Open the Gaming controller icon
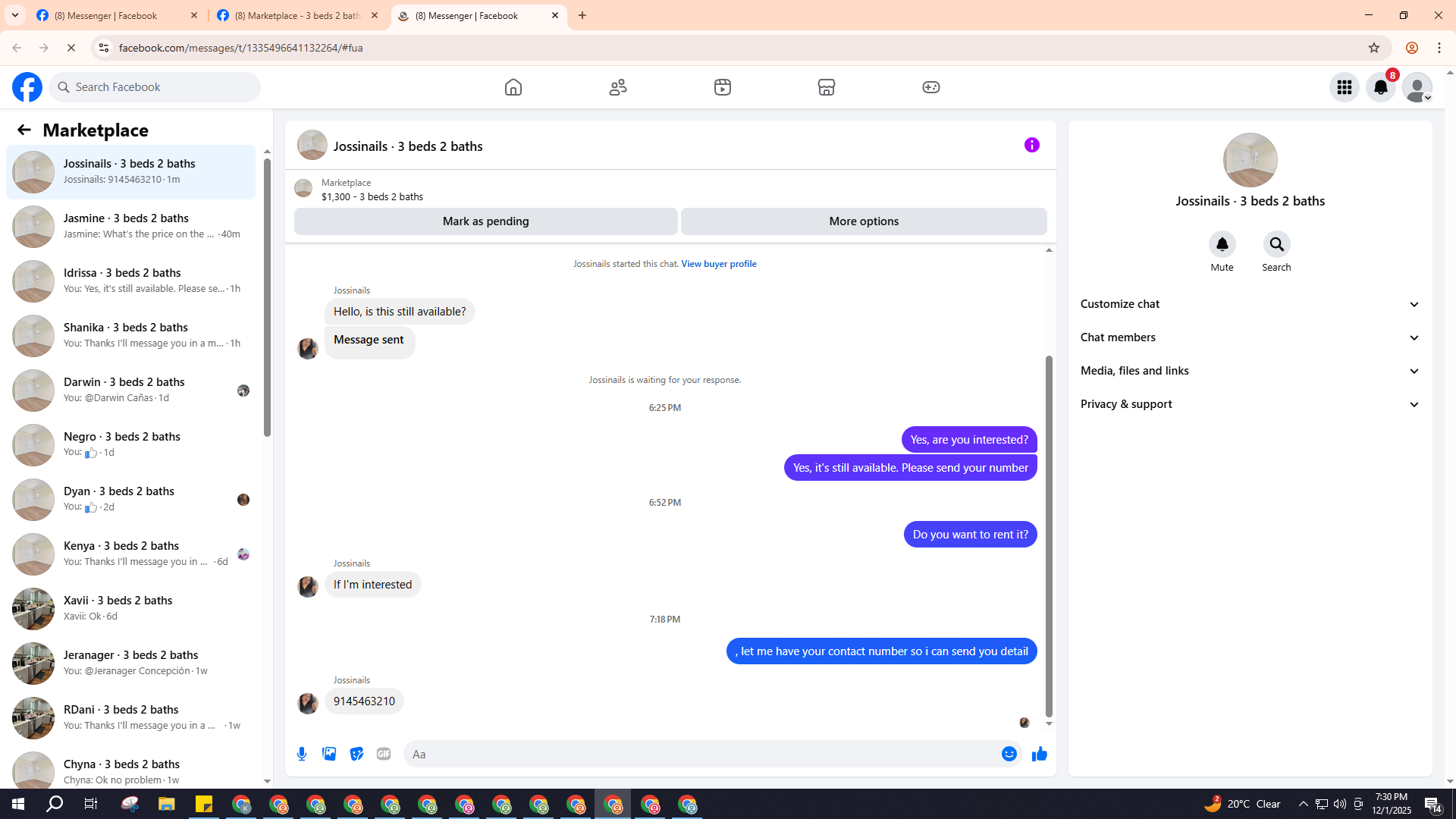Image resolution: width=1456 pixels, height=819 pixels. (931, 87)
